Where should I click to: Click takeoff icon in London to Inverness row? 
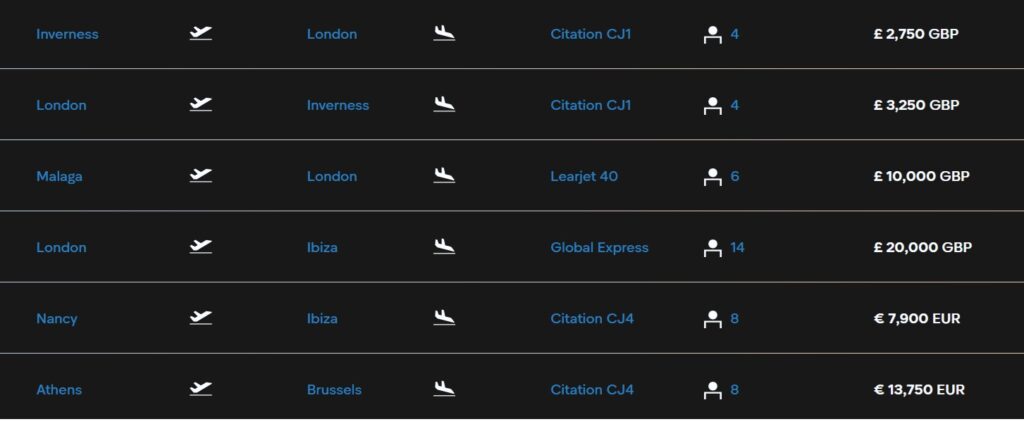(200, 104)
